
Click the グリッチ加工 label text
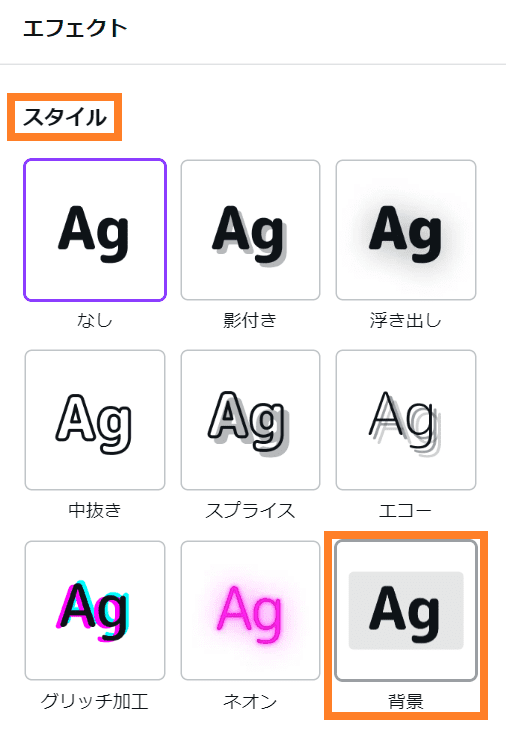coord(95,701)
